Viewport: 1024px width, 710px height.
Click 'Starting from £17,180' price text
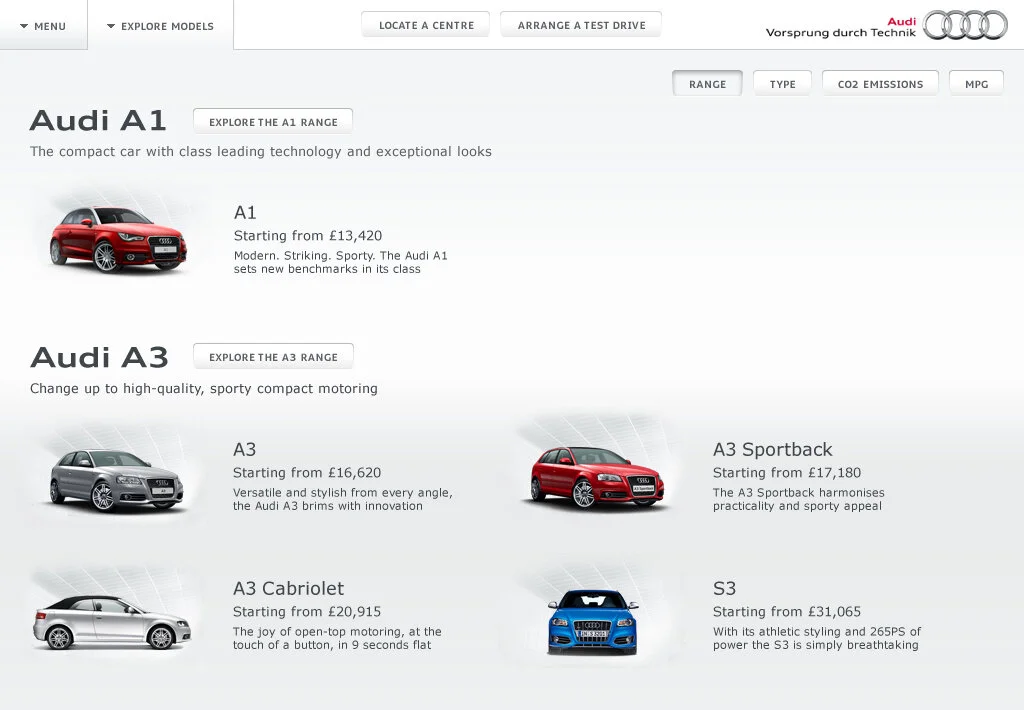(787, 473)
